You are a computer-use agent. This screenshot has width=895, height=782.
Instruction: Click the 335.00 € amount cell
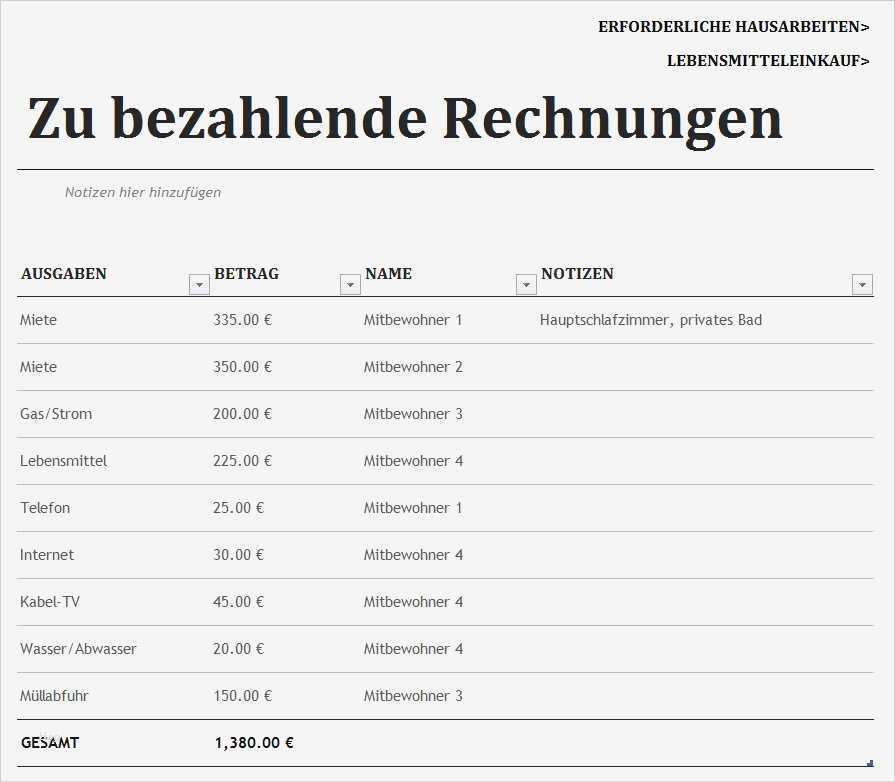click(x=243, y=320)
